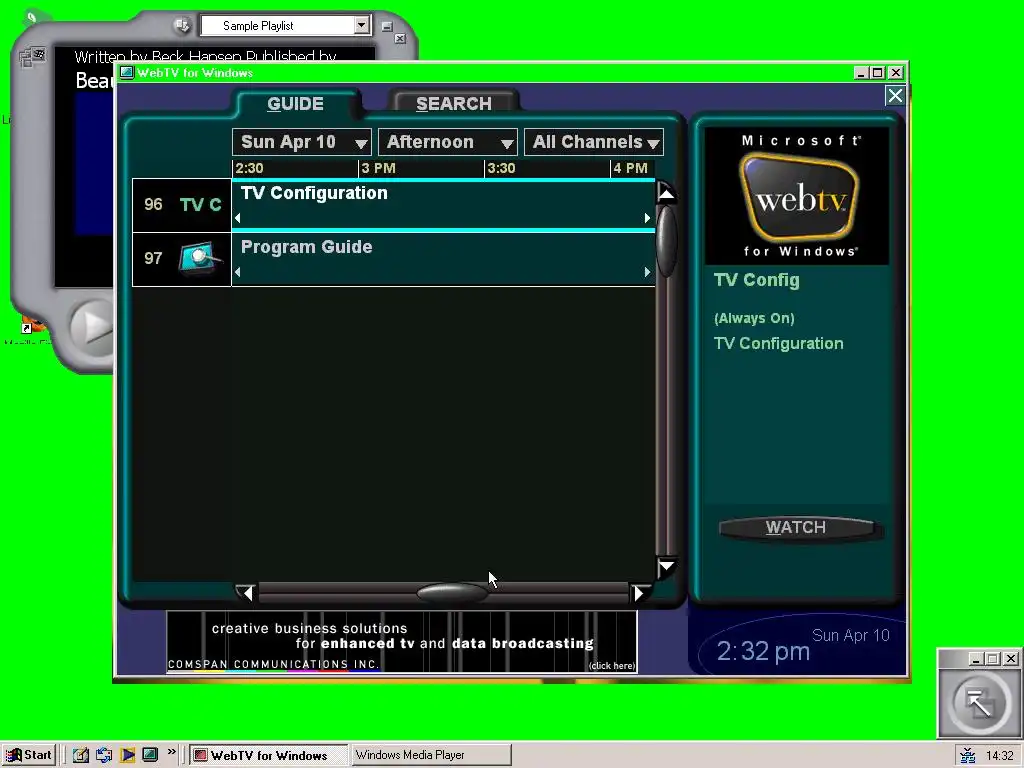Click the Media Player play button
Image resolution: width=1024 pixels, height=768 pixels.
tap(93, 327)
